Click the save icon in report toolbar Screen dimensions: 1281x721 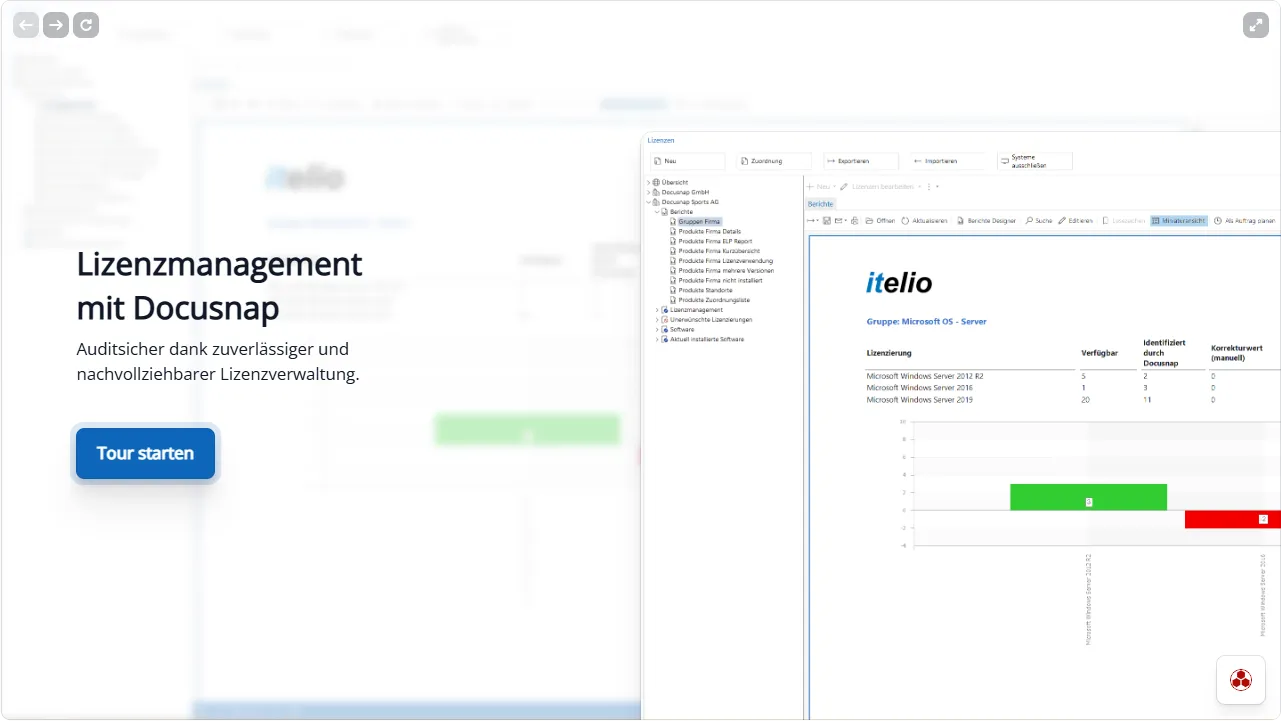[x=827, y=221]
